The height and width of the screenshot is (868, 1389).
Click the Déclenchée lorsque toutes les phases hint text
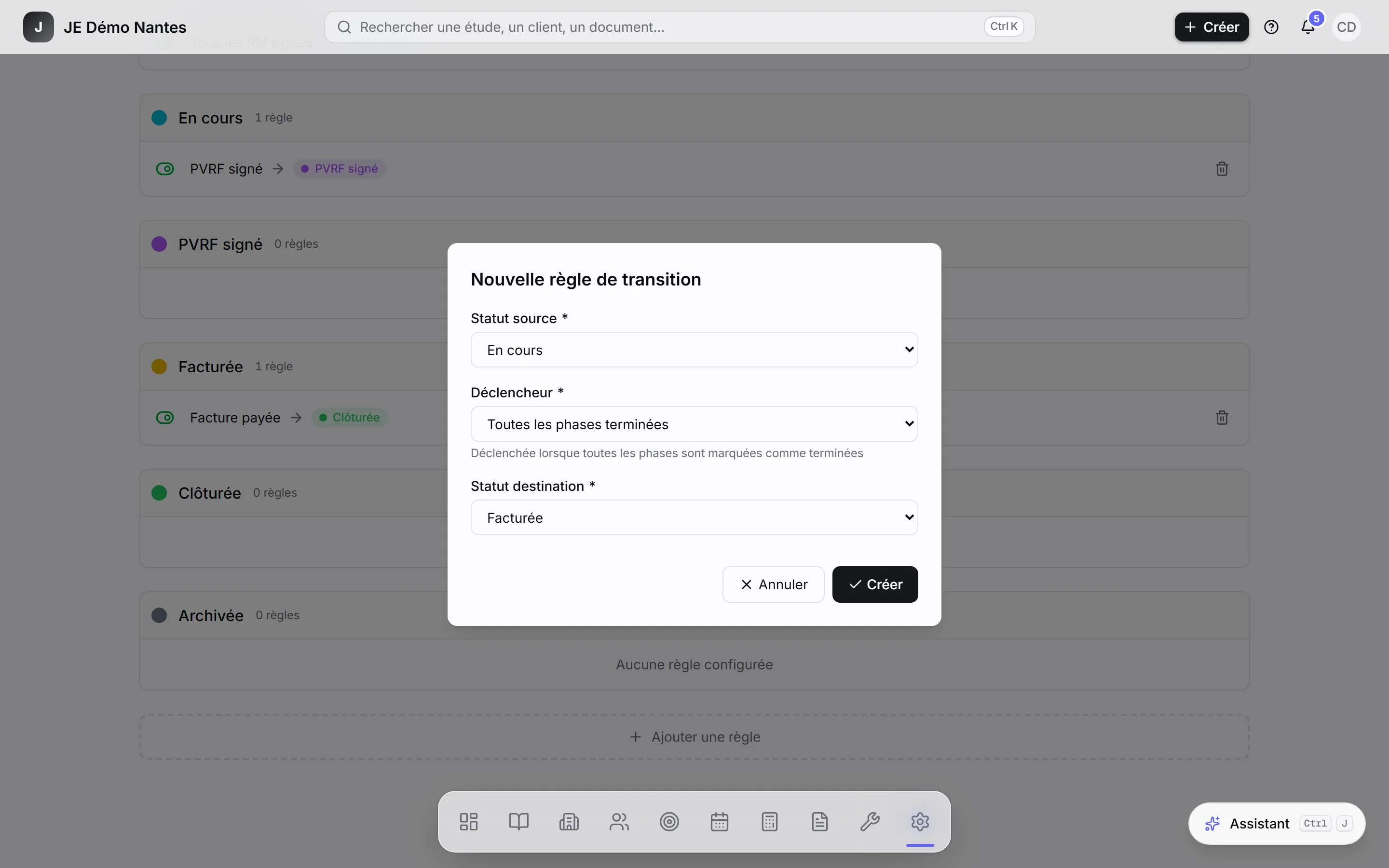(667, 453)
